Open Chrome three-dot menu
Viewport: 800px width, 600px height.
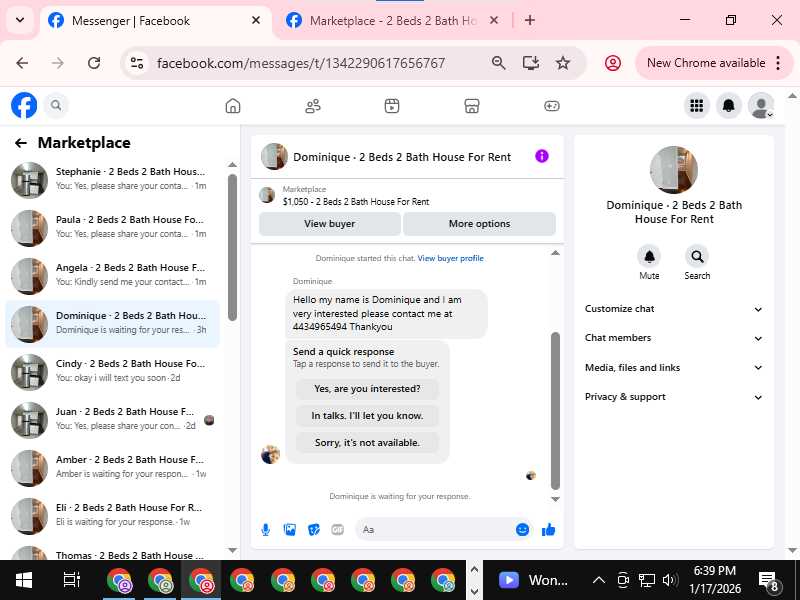(x=778, y=63)
